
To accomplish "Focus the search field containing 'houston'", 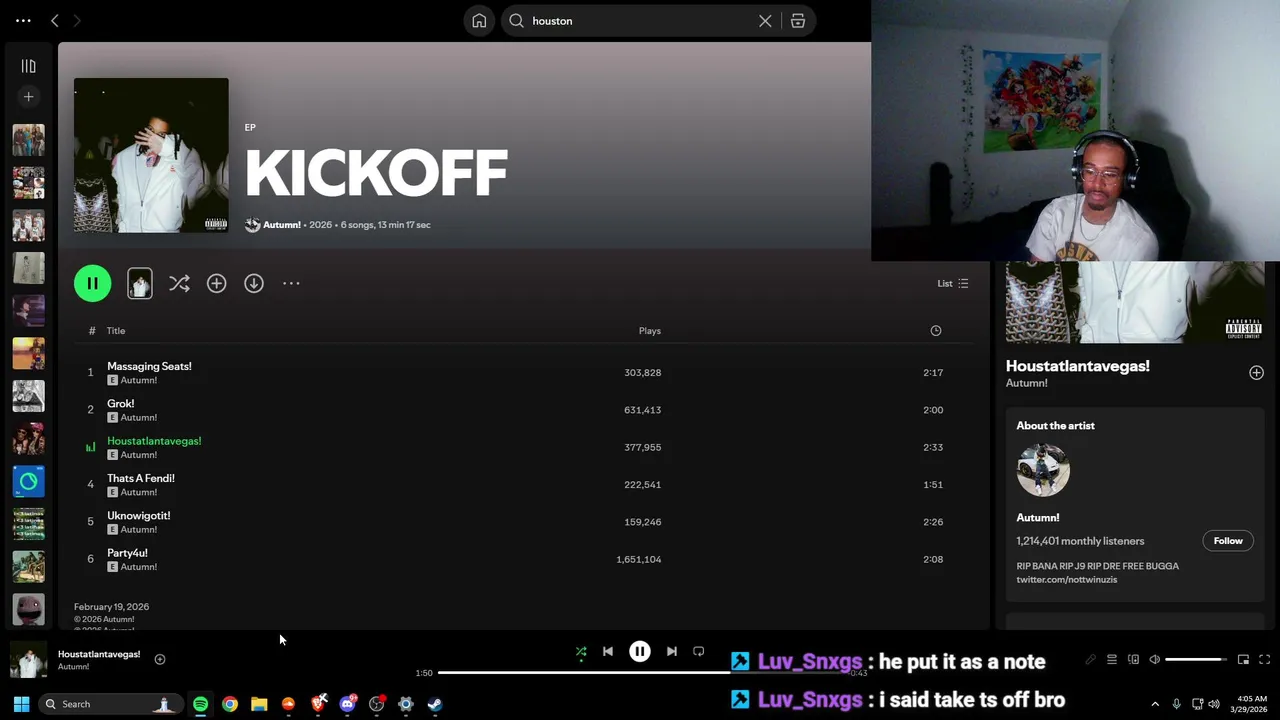I will tap(640, 20).
